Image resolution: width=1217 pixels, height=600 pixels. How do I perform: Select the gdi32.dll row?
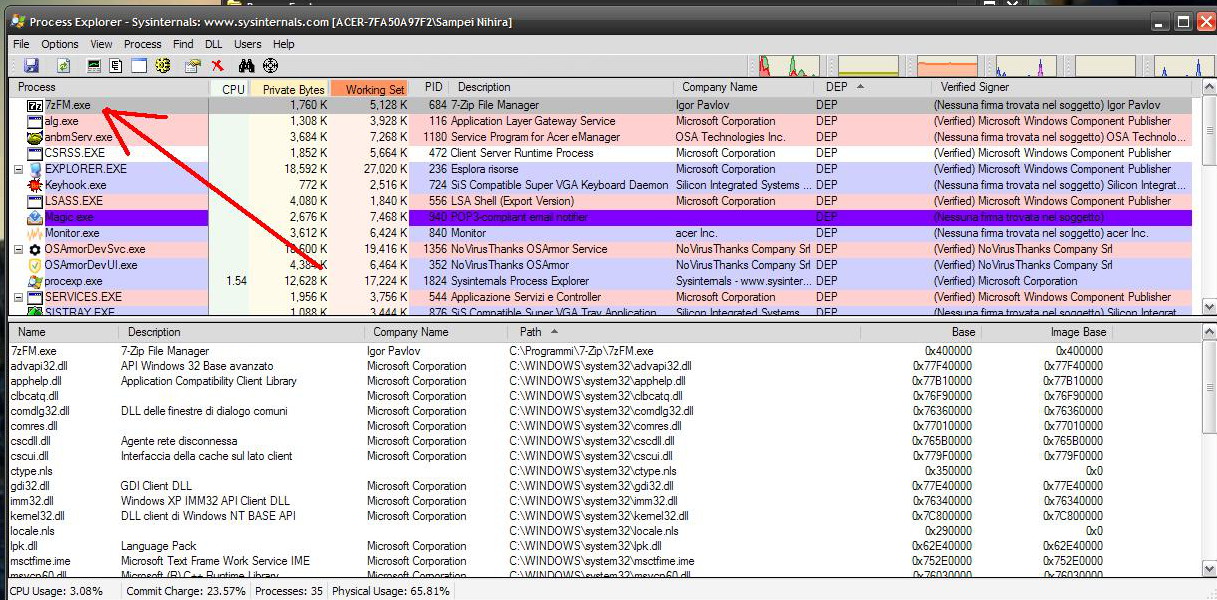[603, 486]
